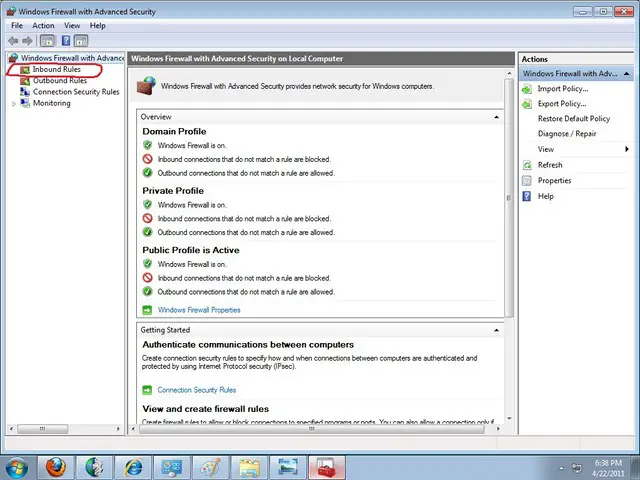
Task: Expand the Monitoring node triangle
Action: [x=14, y=104]
